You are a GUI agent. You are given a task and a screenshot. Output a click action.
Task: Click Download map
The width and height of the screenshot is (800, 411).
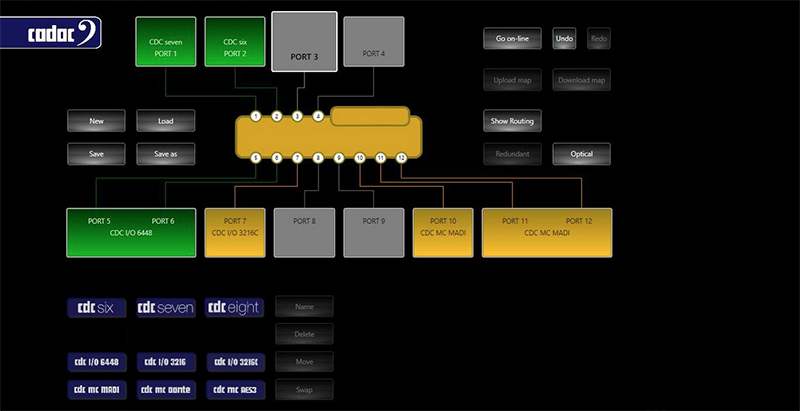pyautogui.click(x=582, y=80)
